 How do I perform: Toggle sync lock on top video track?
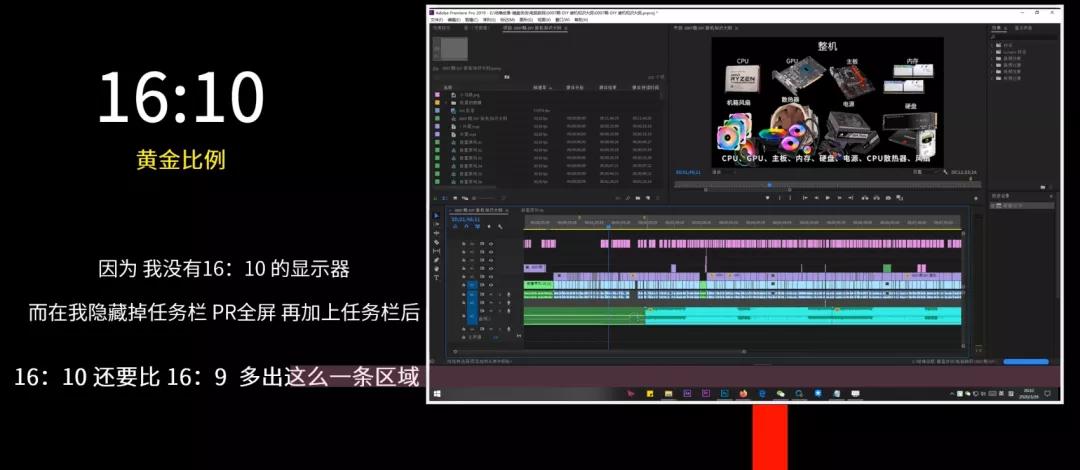click(482, 244)
